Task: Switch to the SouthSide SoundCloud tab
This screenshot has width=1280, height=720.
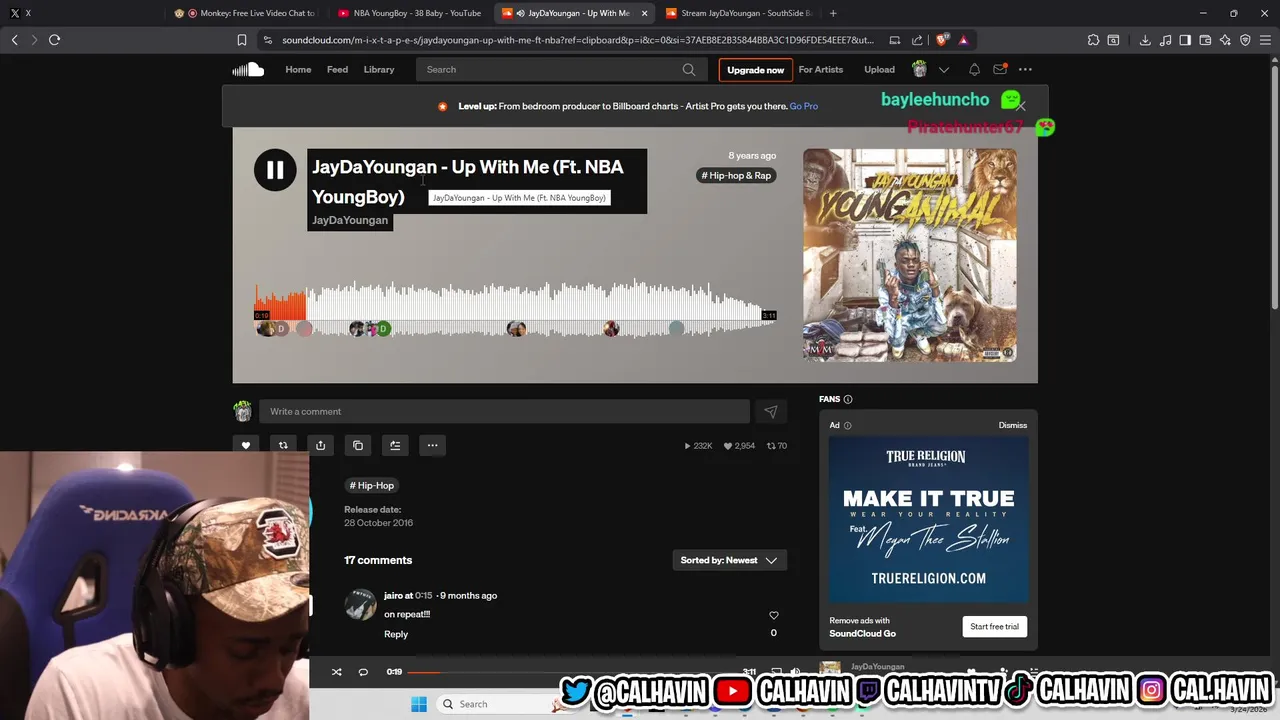Action: click(738, 13)
